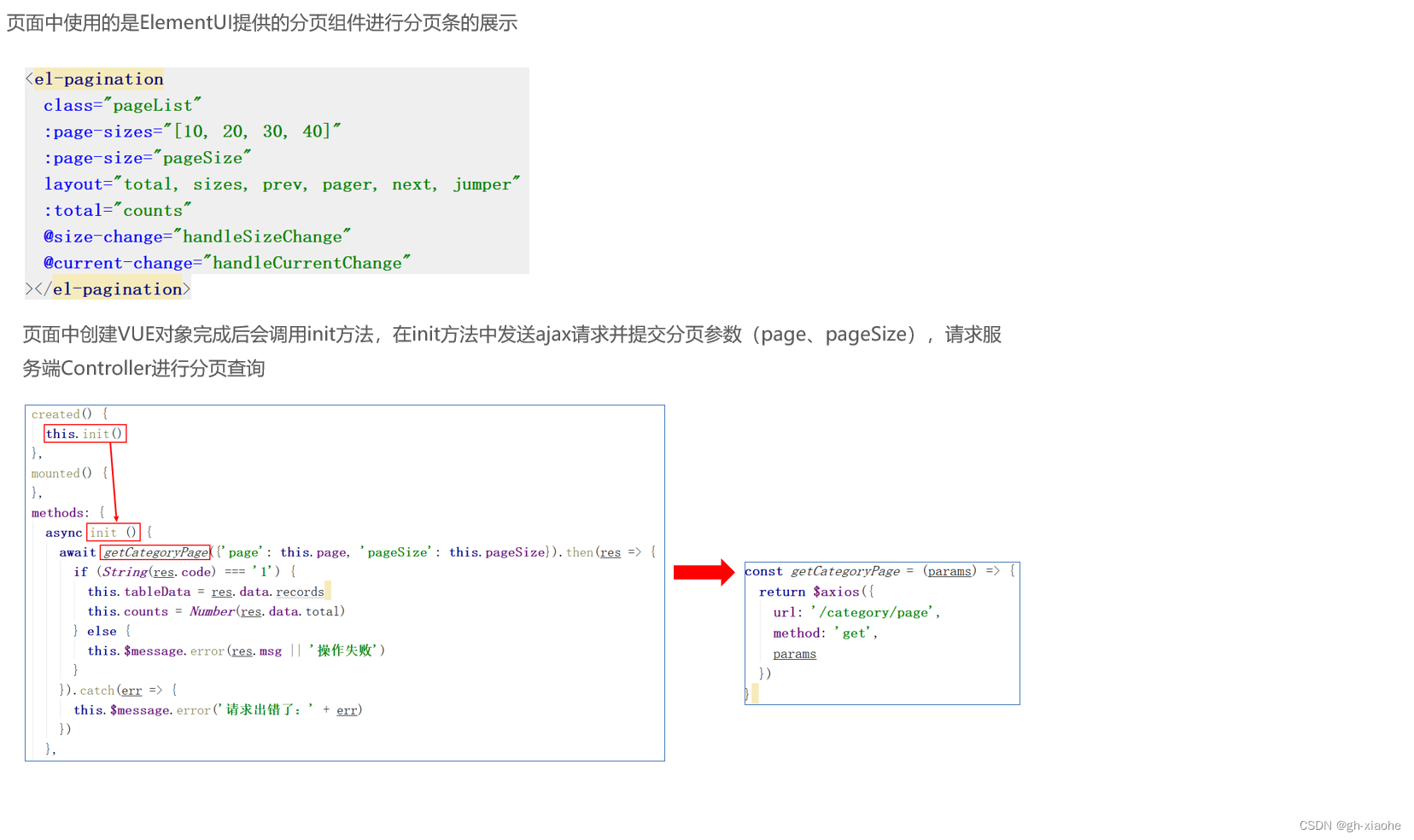Click the getCategoryPage call in the await line
Screen dimensions: 1414x840
point(155,552)
